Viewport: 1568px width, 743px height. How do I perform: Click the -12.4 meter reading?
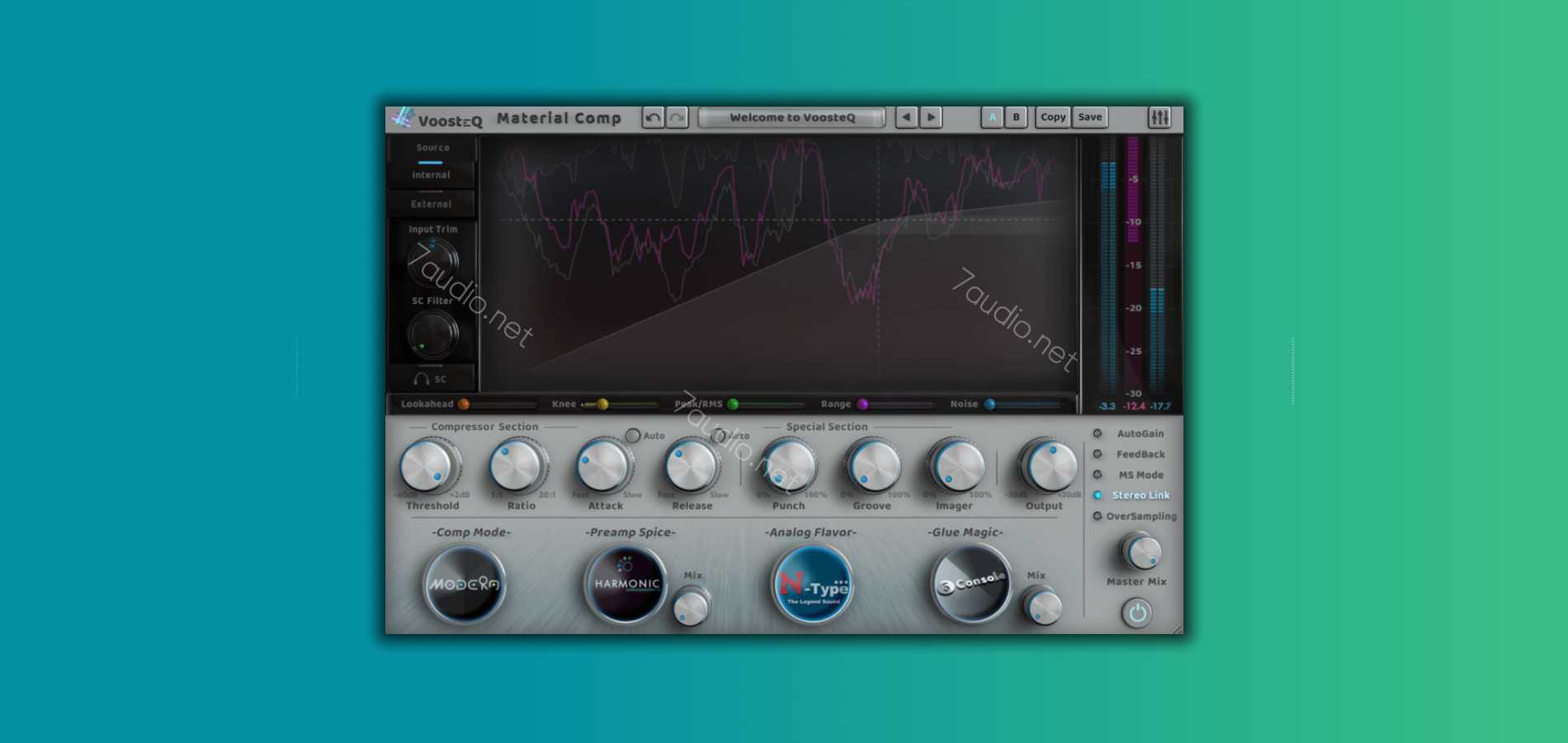[1134, 406]
